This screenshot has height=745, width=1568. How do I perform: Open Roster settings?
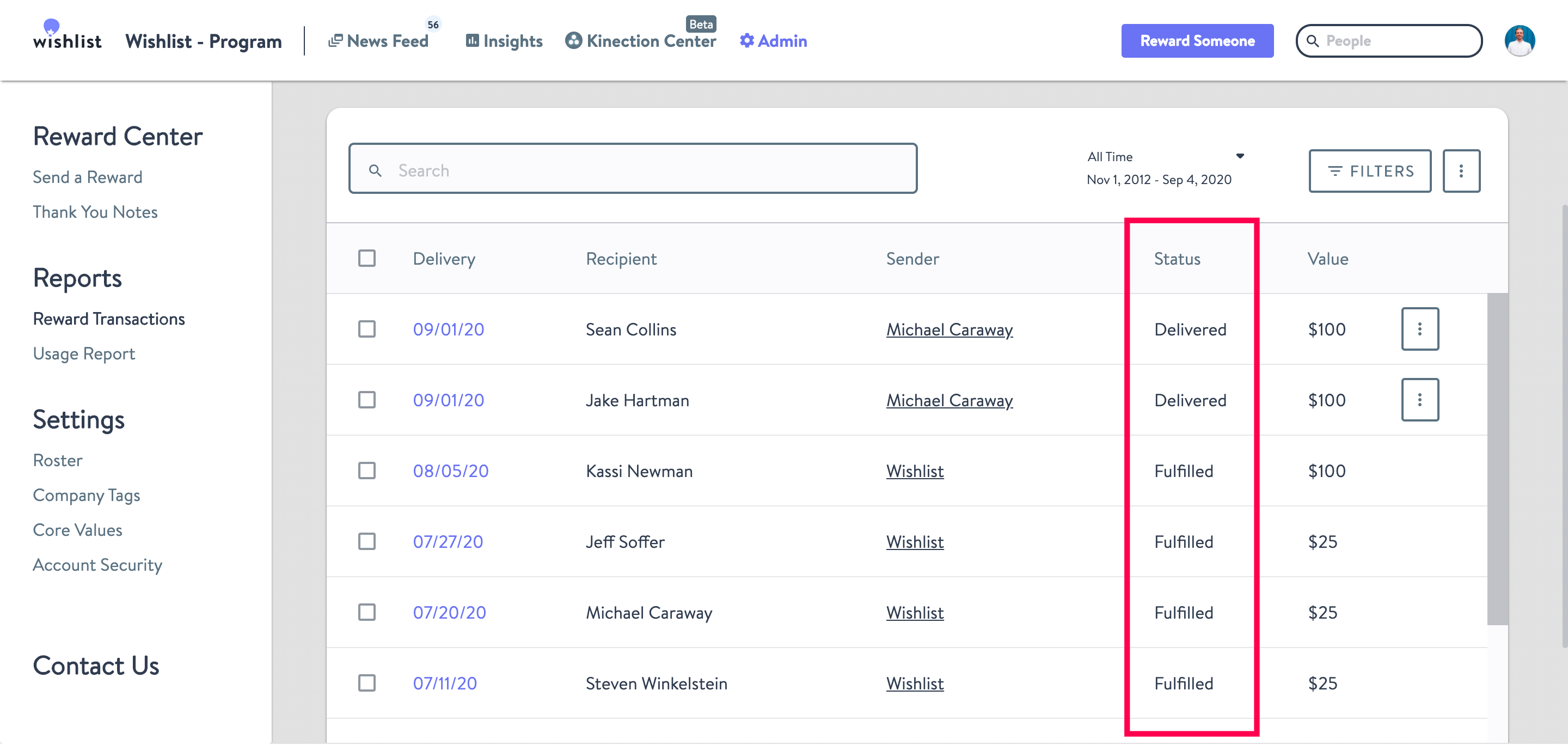pyautogui.click(x=58, y=460)
